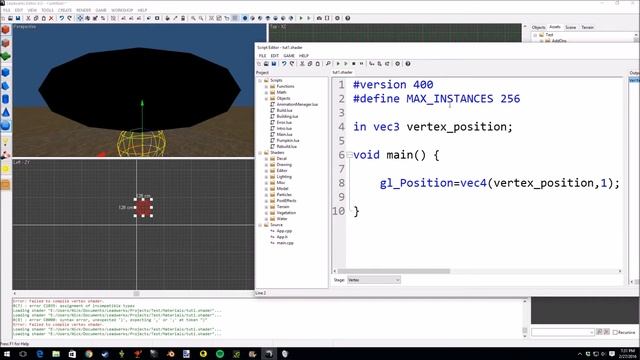Click line 8 gl_Position code text
This screenshot has width=640, height=360.
pyautogui.click(x=500, y=183)
